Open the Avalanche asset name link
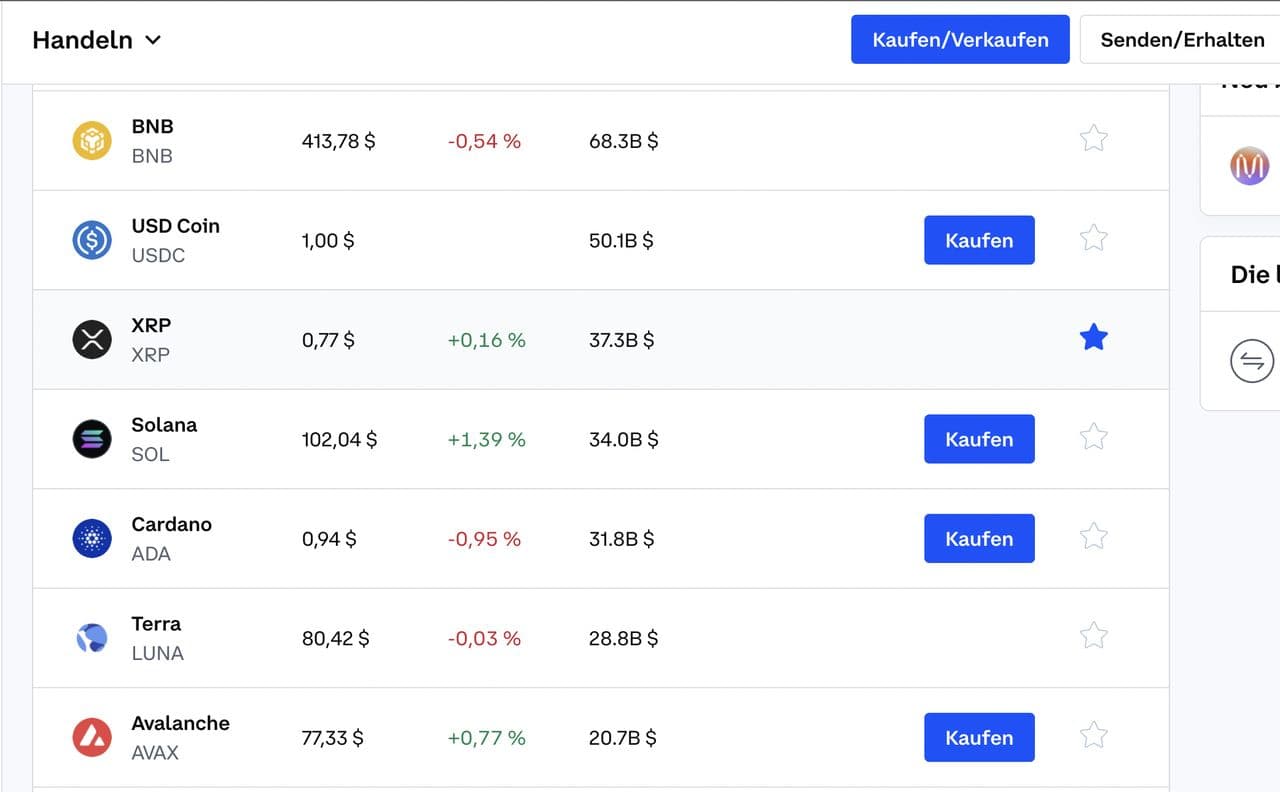The width and height of the screenshot is (1280, 792). point(180,723)
